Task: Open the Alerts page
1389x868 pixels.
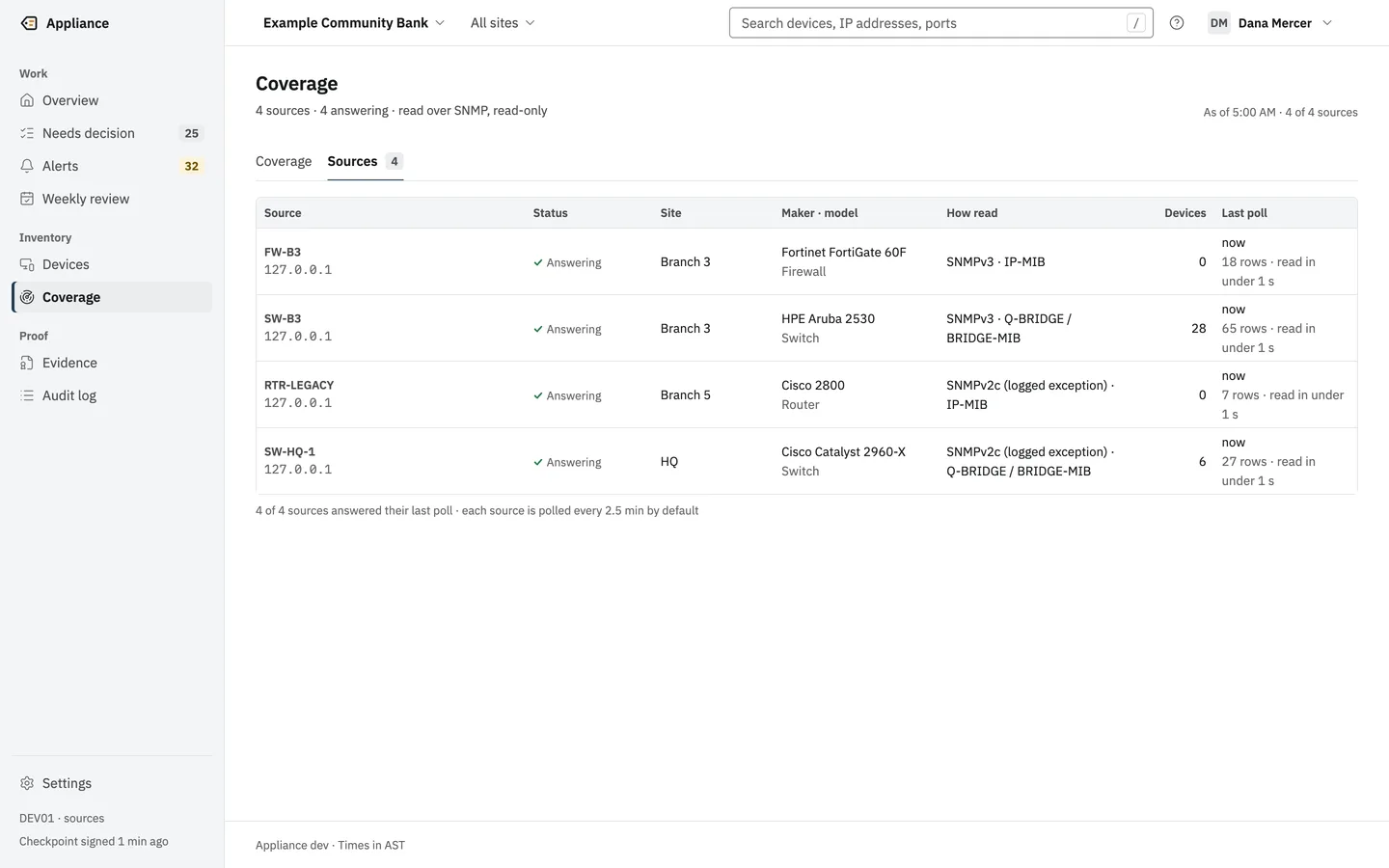Action: click(x=112, y=166)
